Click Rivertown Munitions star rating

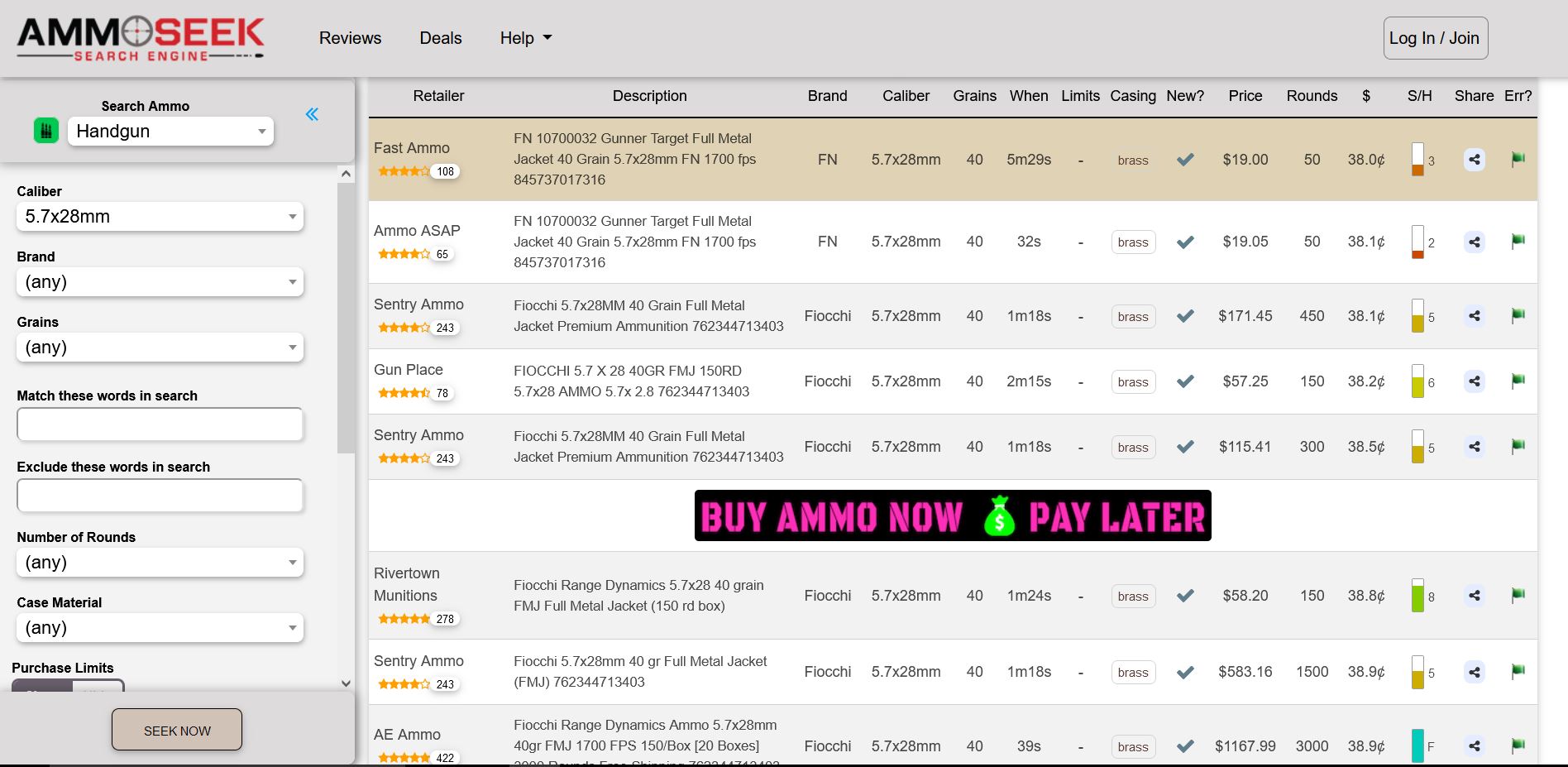(x=404, y=619)
